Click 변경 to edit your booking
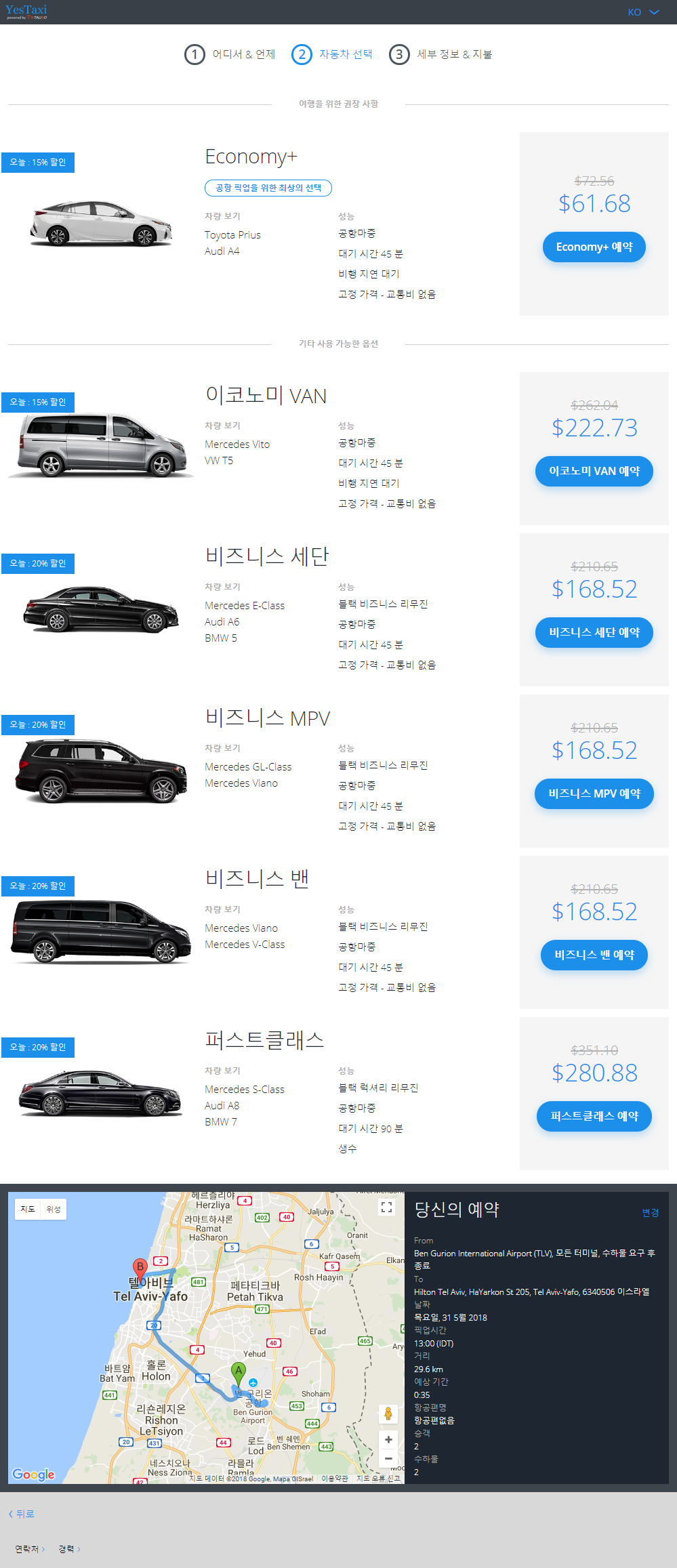The width and height of the screenshot is (677, 1568). pos(651,1212)
